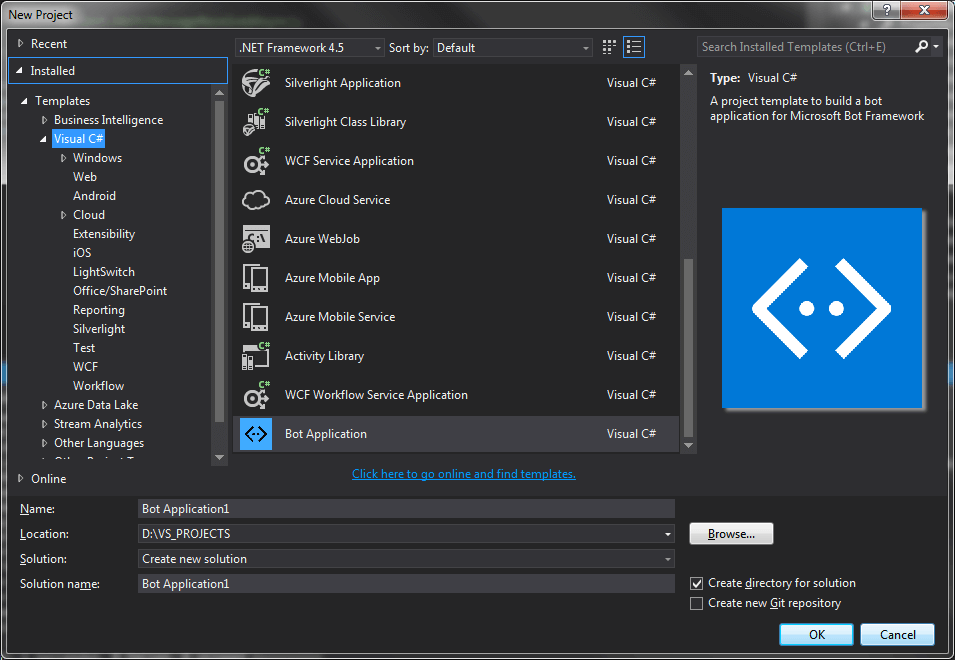This screenshot has height=660, width=955.
Task: Select the iOS category
Action: click(82, 253)
